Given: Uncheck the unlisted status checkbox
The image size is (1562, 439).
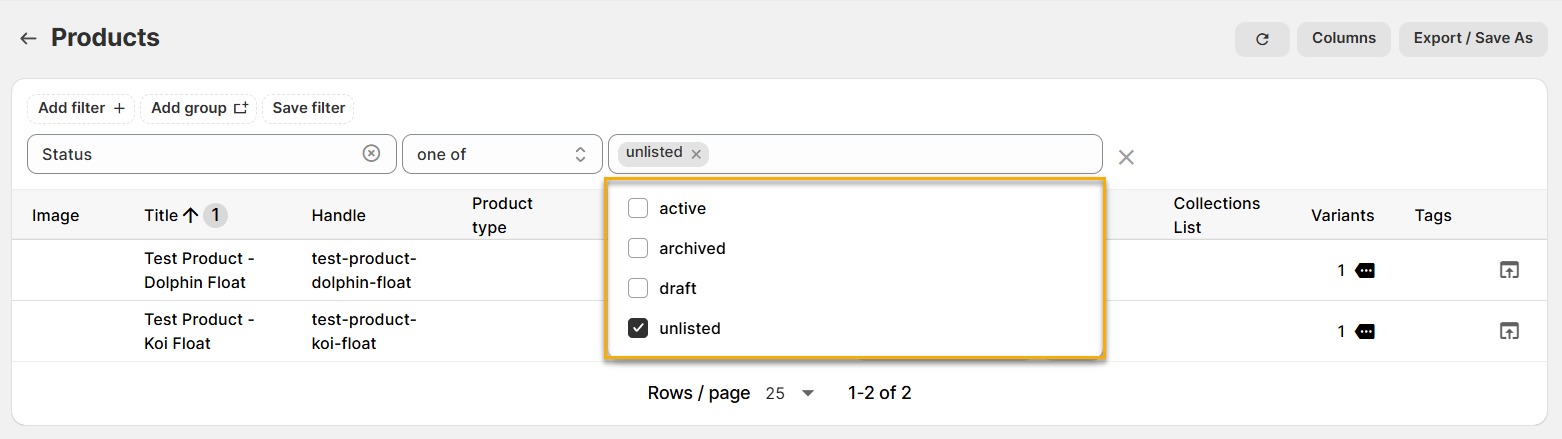Looking at the screenshot, I should pyautogui.click(x=638, y=328).
